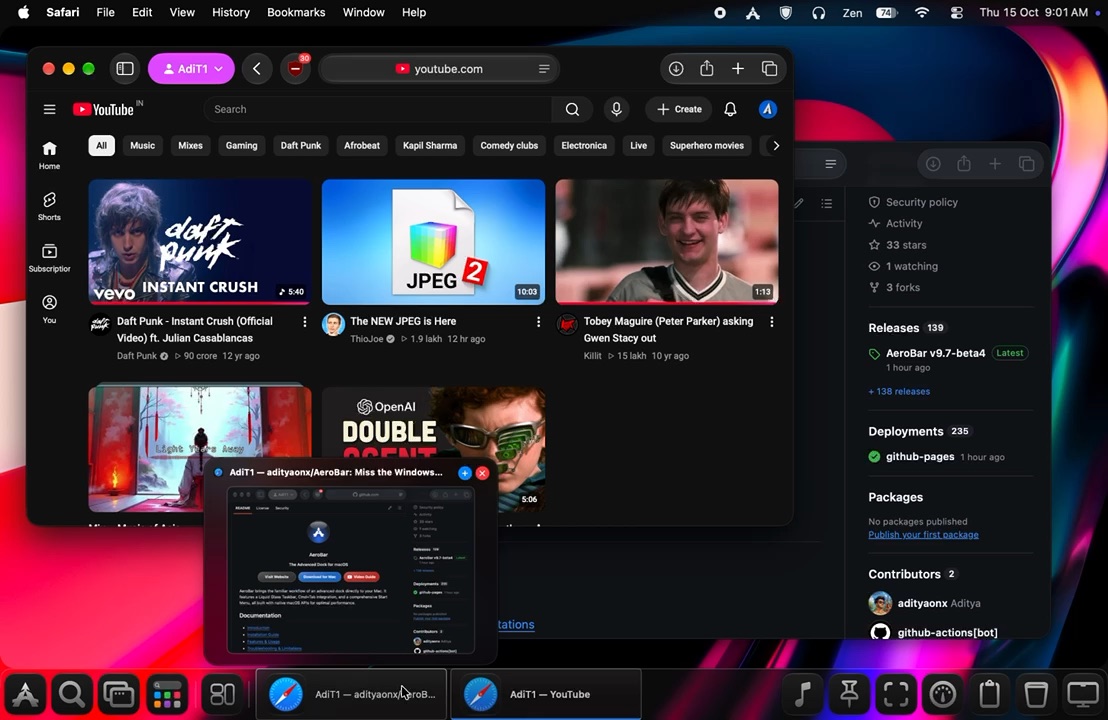Click the YouTube Search field
The width and height of the screenshot is (1108, 720).
coord(378,110)
